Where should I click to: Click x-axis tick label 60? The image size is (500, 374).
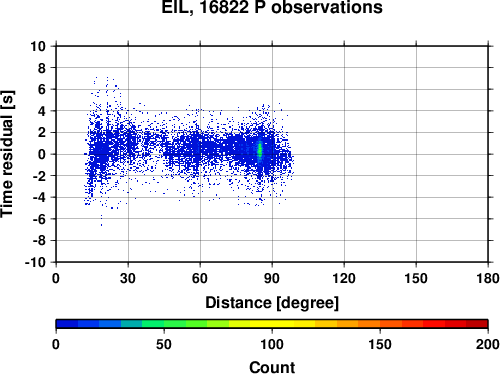tap(200, 278)
